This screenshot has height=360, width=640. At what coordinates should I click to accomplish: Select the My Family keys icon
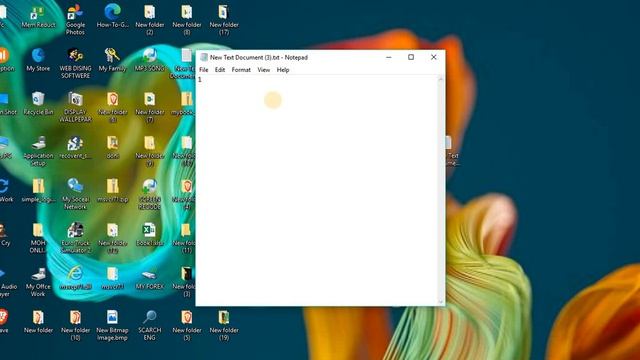click(x=112, y=60)
